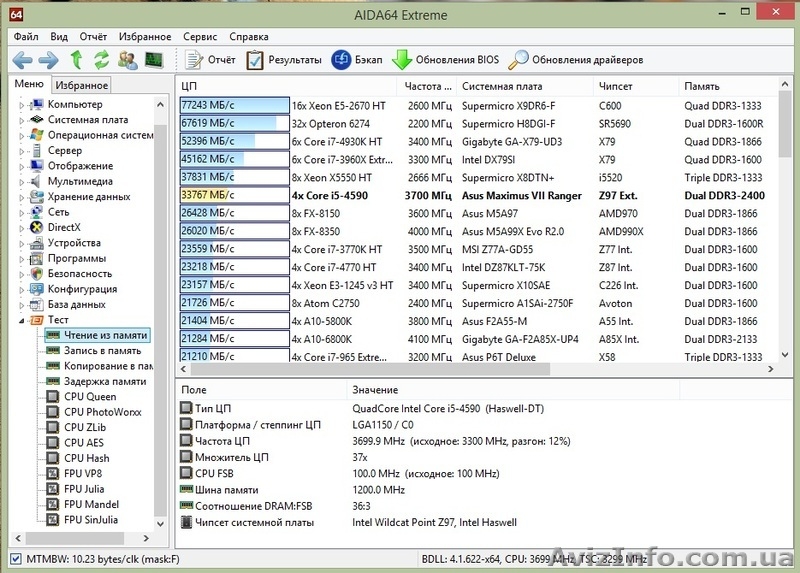
Task: Click the green up-level arrow
Action: click(76, 60)
